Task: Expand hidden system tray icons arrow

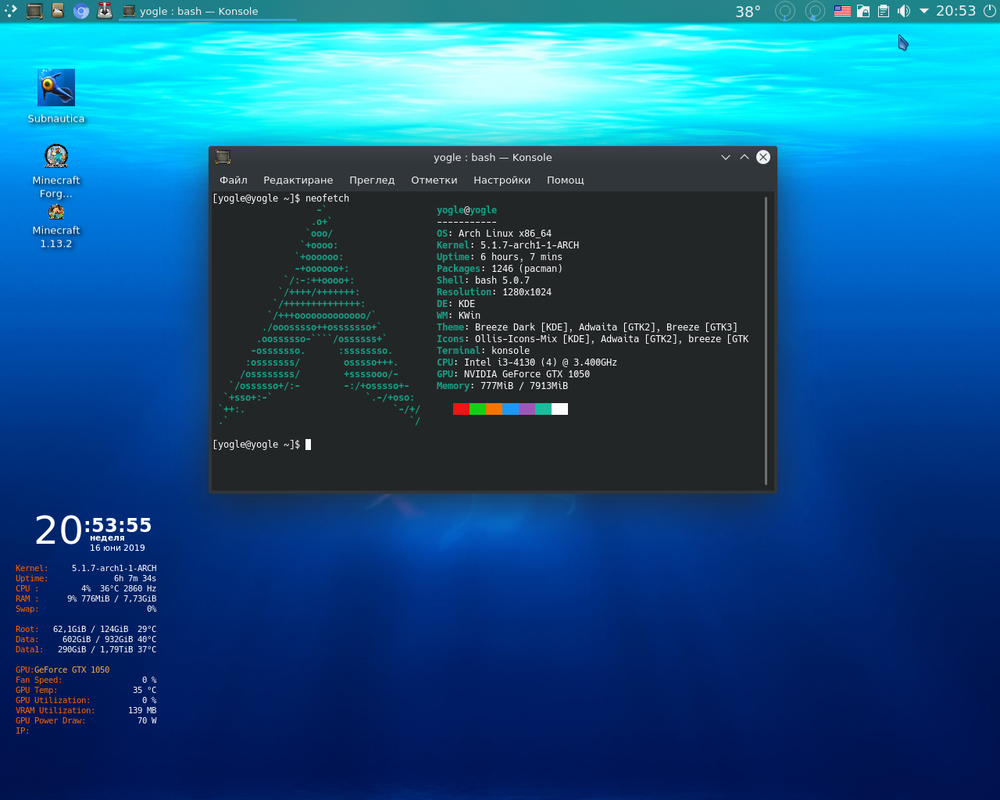Action: [x=923, y=11]
